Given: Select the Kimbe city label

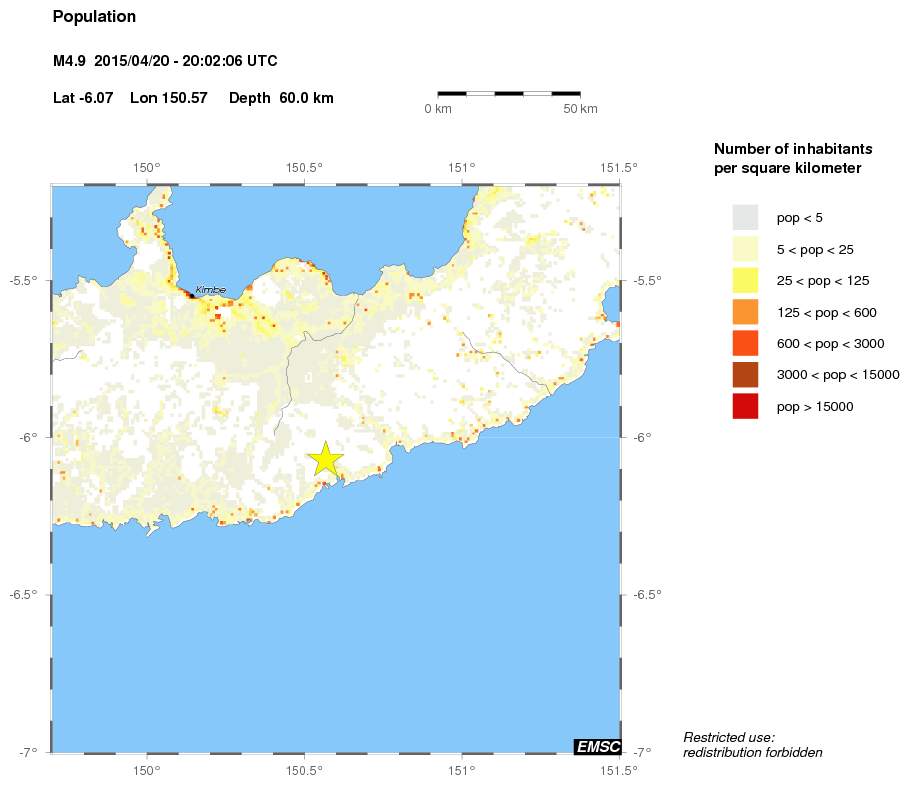Looking at the screenshot, I should (x=210, y=290).
